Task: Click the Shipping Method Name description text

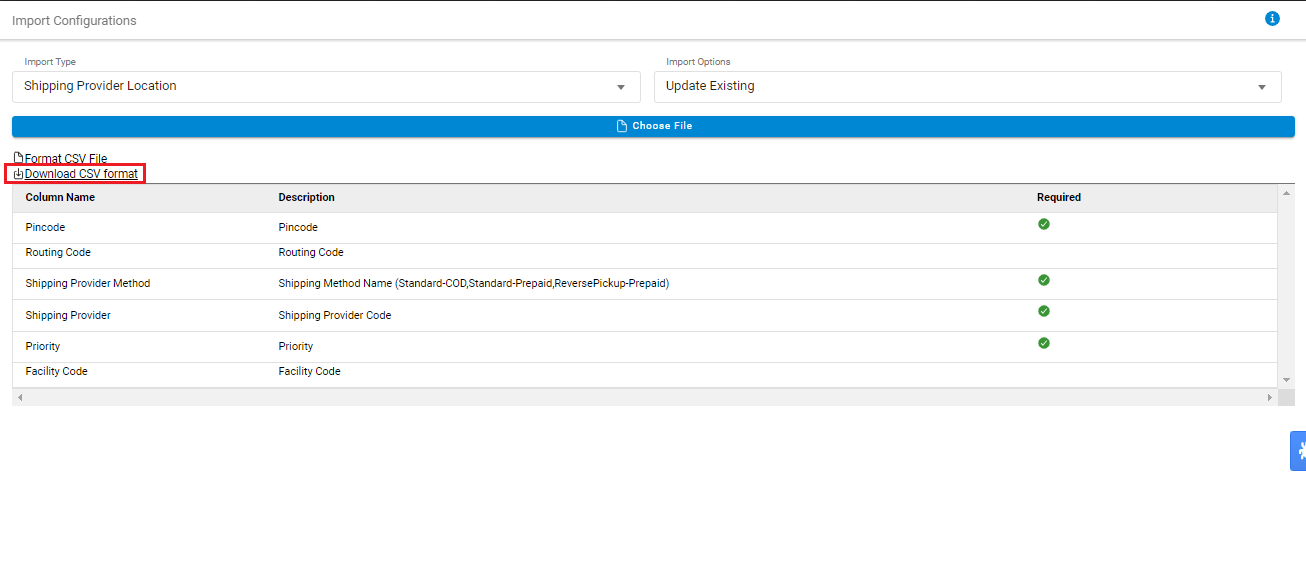Action: 473,284
